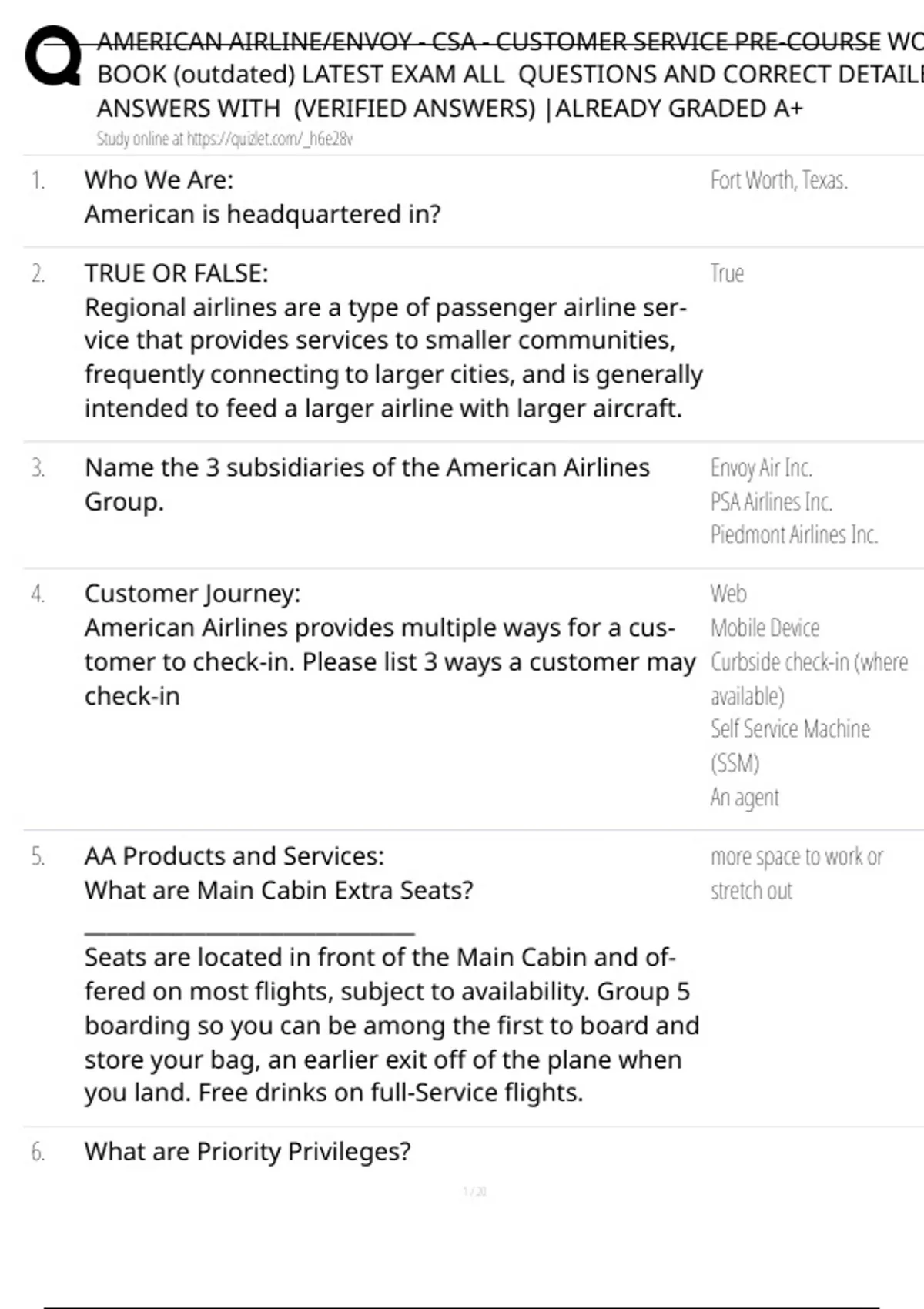Click the answer "Fort Worth, Texas."

tap(778, 180)
